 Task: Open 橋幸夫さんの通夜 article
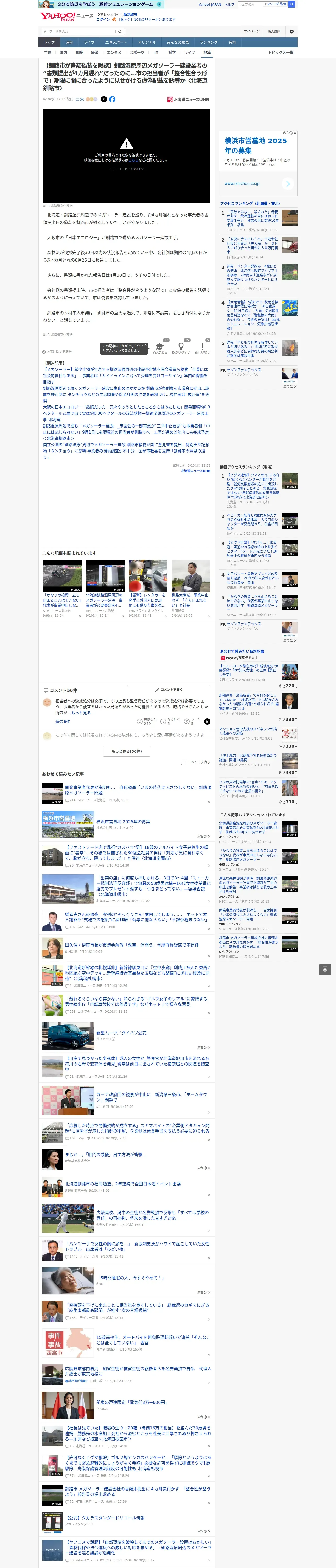click(138, 917)
